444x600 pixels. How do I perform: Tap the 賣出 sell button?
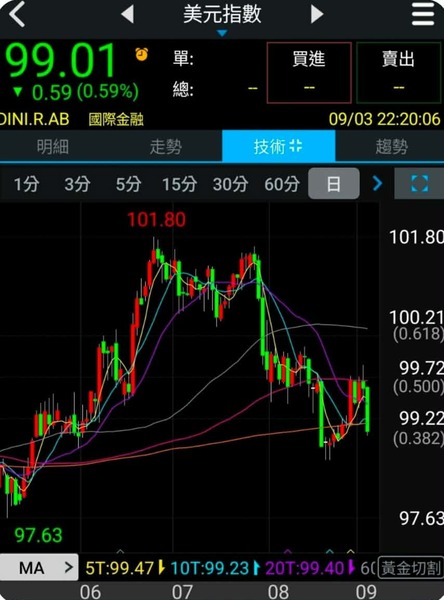(x=398, y=73)
